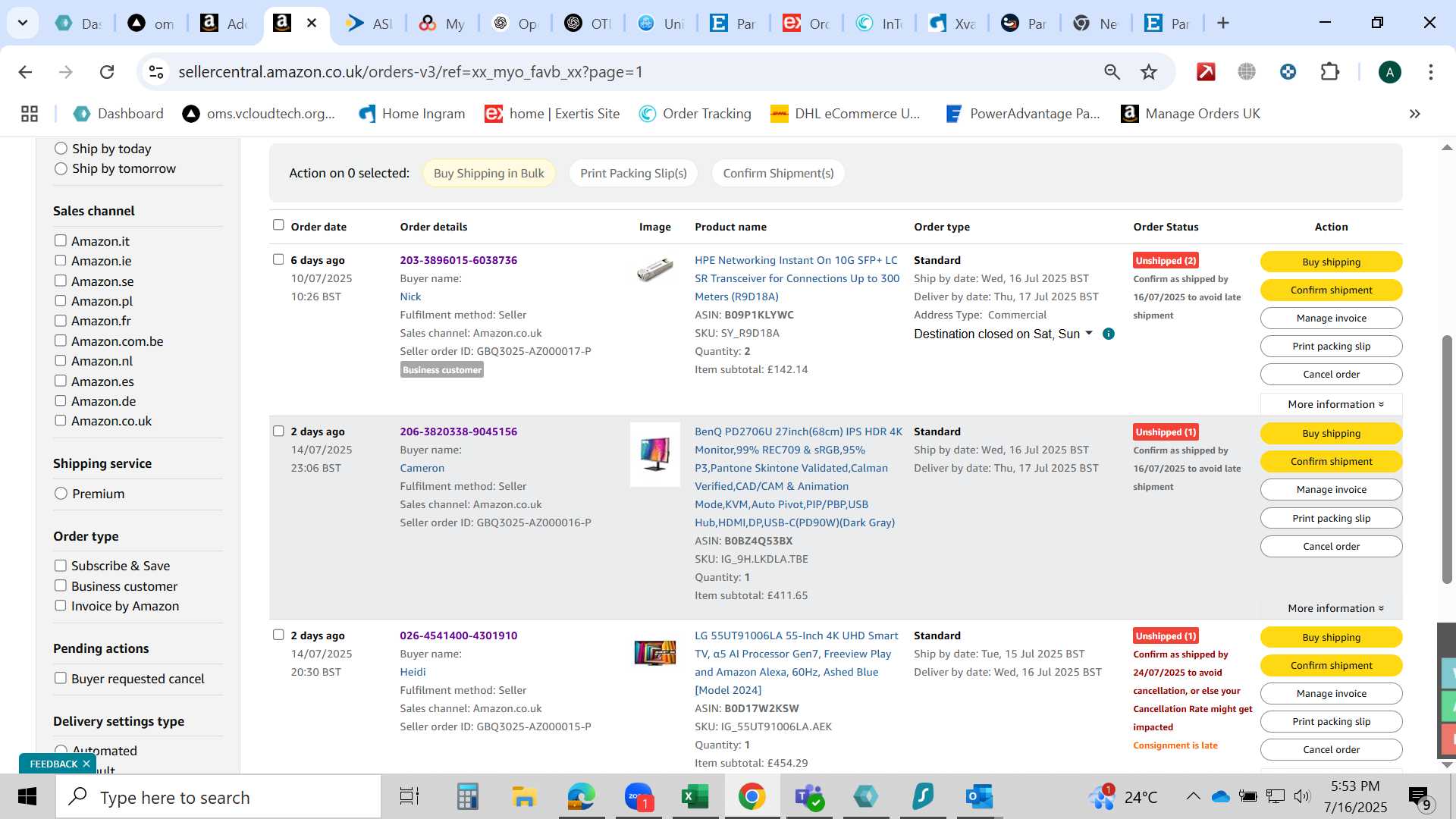Select the Ship by tomorrow radio button
Screen dimensions: 1456x819
coord(61,168)
